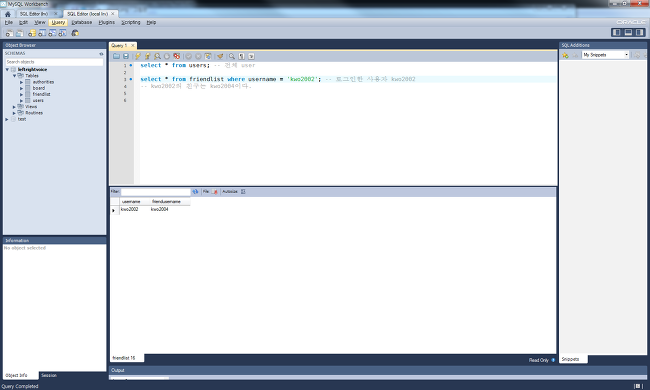Toggle invisible characters display
Viewport: 650px width, 390px height.
pos(241,56)
